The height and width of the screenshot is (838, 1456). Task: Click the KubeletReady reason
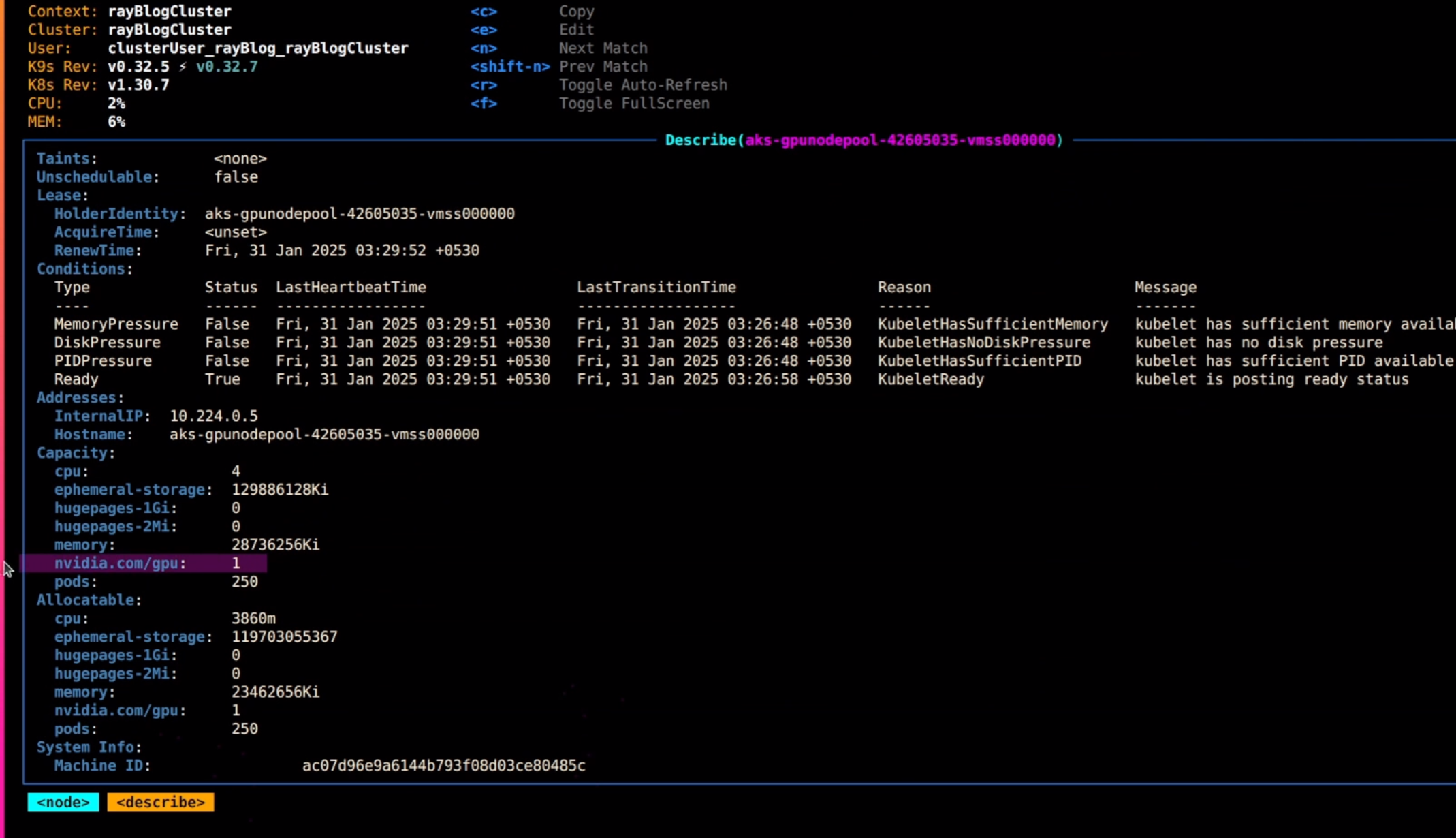tap(931, 379)
